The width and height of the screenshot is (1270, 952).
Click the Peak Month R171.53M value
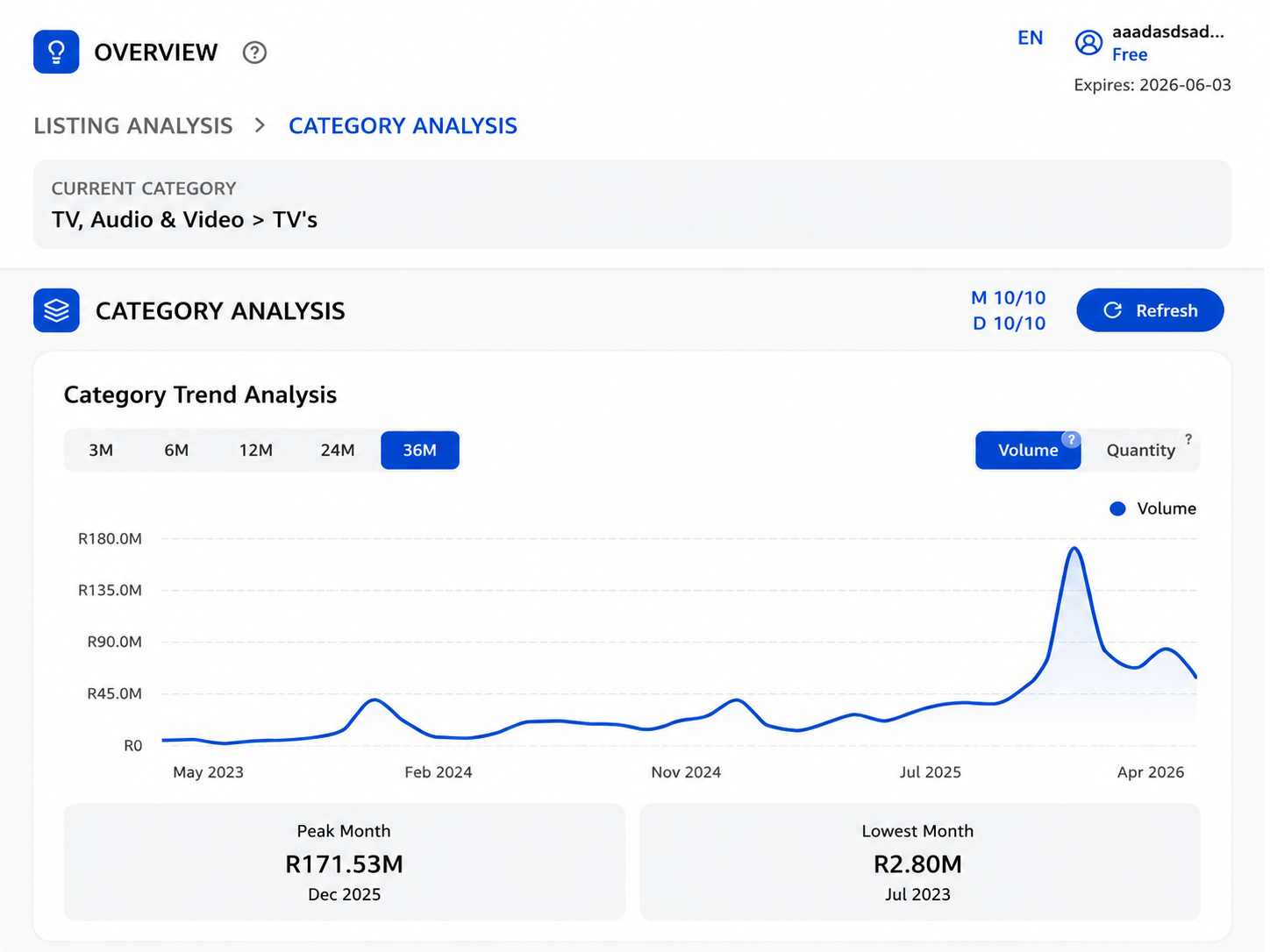344,864
